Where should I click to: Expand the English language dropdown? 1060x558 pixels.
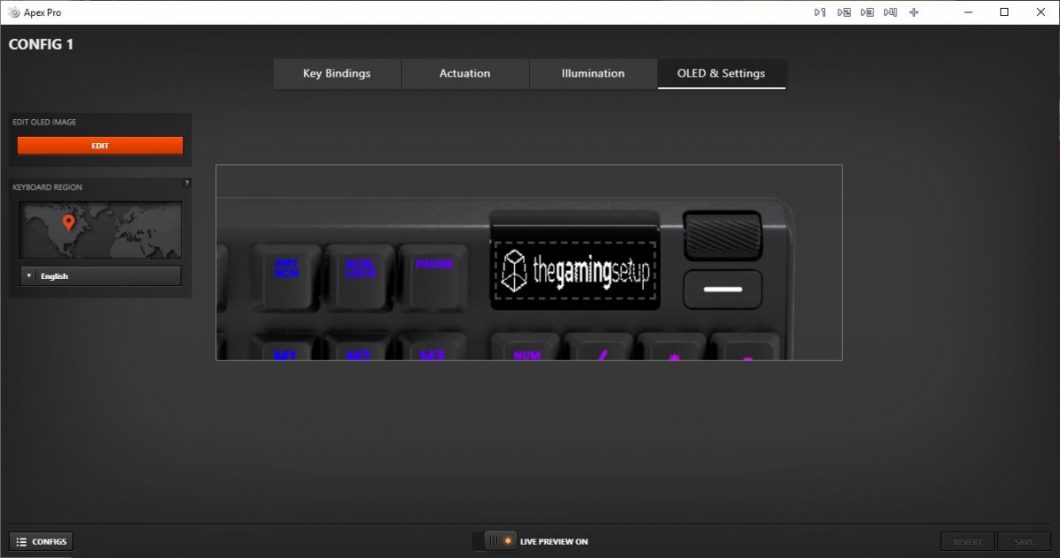100,276
